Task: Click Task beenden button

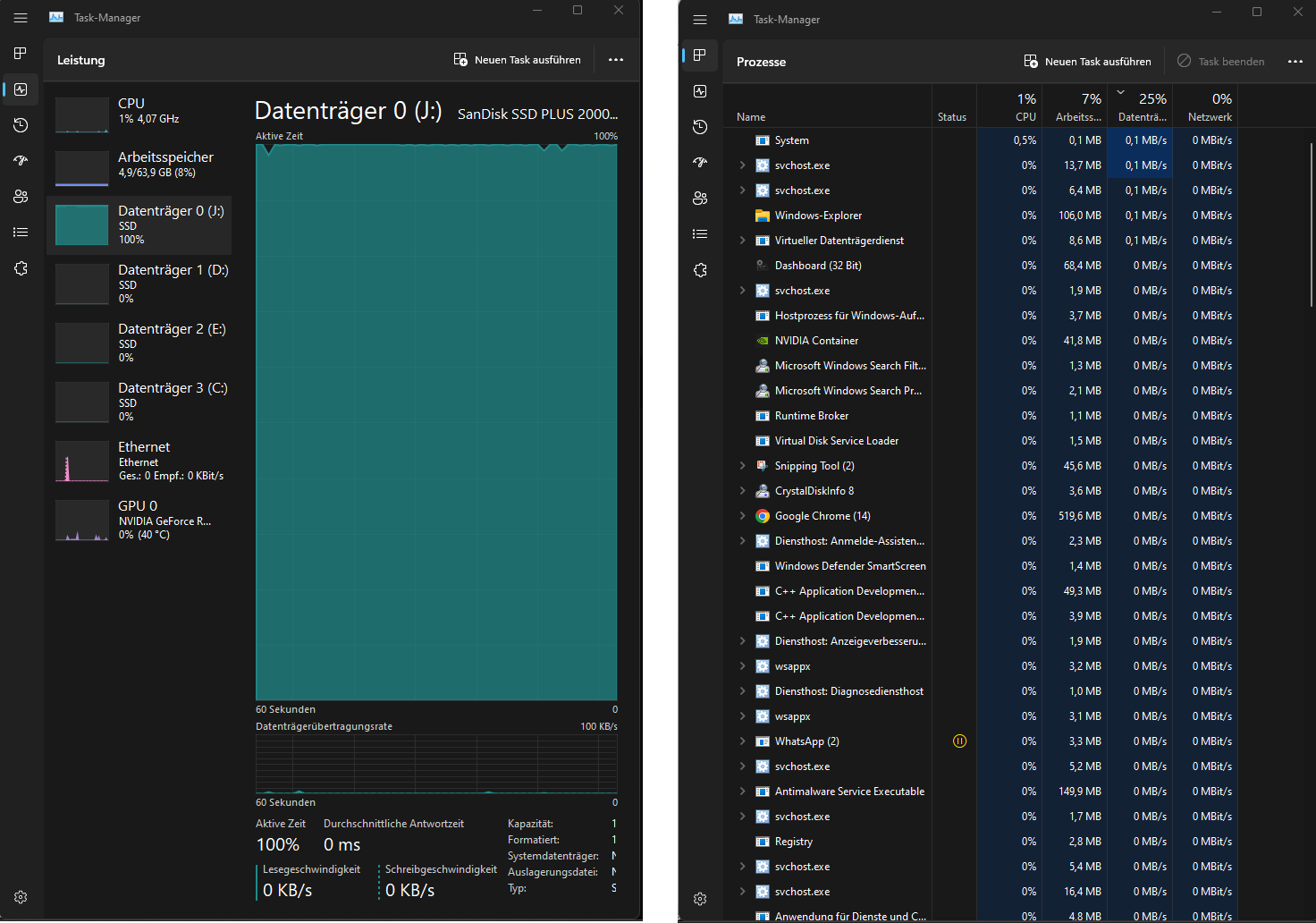Action: tap(1221, 62)
